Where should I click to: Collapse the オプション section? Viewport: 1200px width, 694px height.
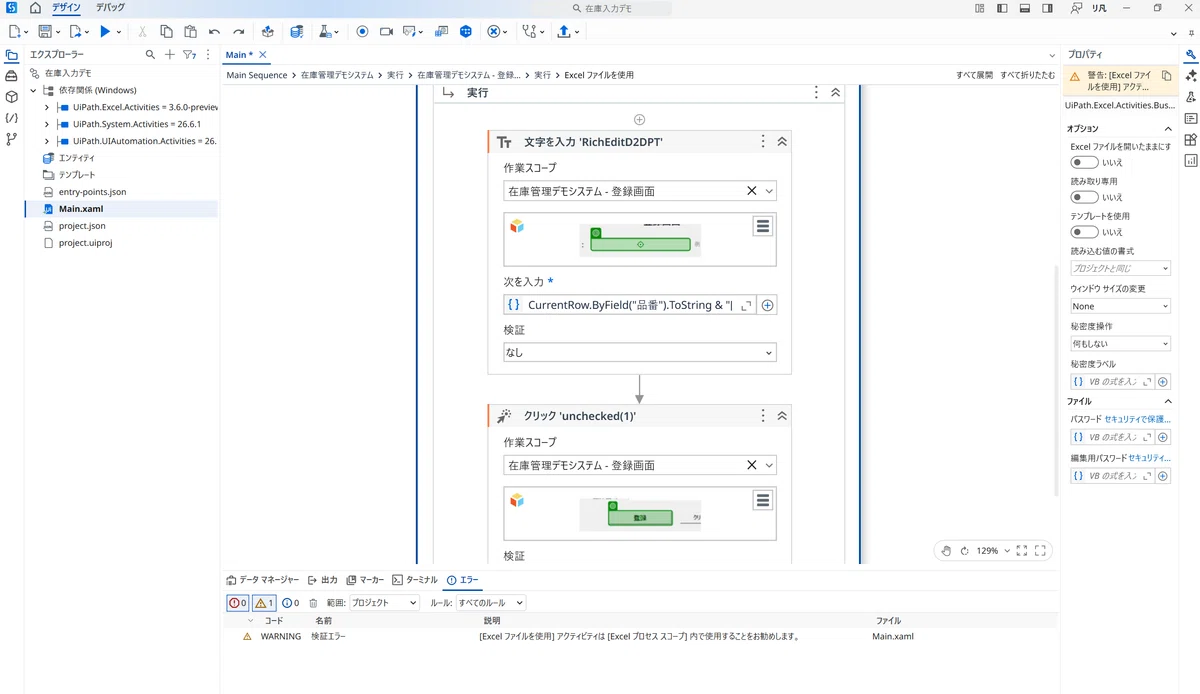point(1167,129)
